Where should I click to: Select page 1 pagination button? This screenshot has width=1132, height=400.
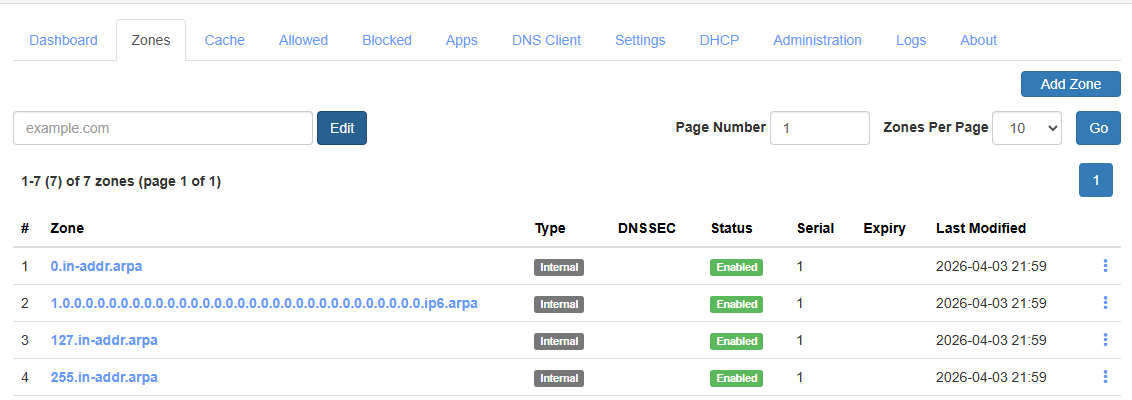(1095, 180)
